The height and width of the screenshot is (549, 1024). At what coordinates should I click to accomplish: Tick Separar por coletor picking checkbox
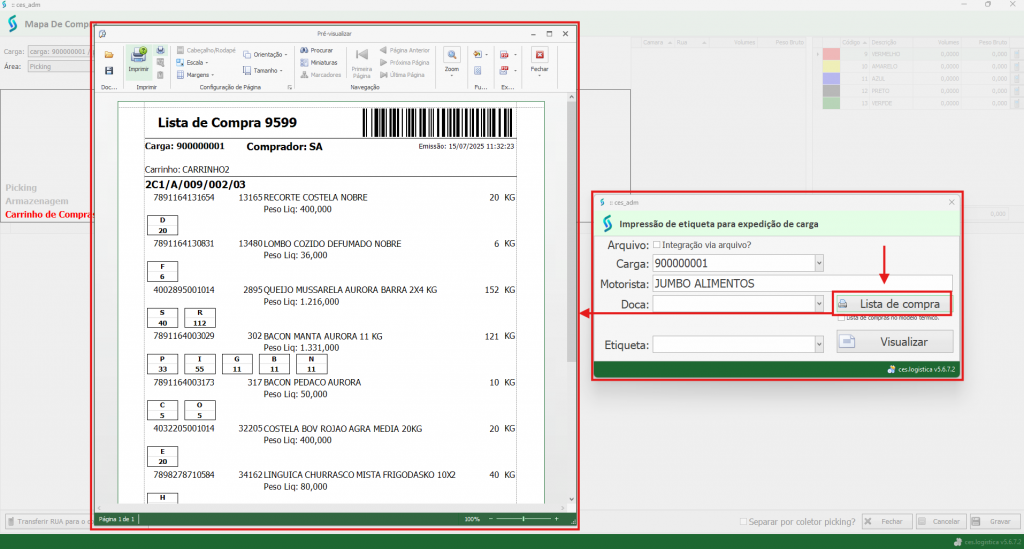point(743,522)
